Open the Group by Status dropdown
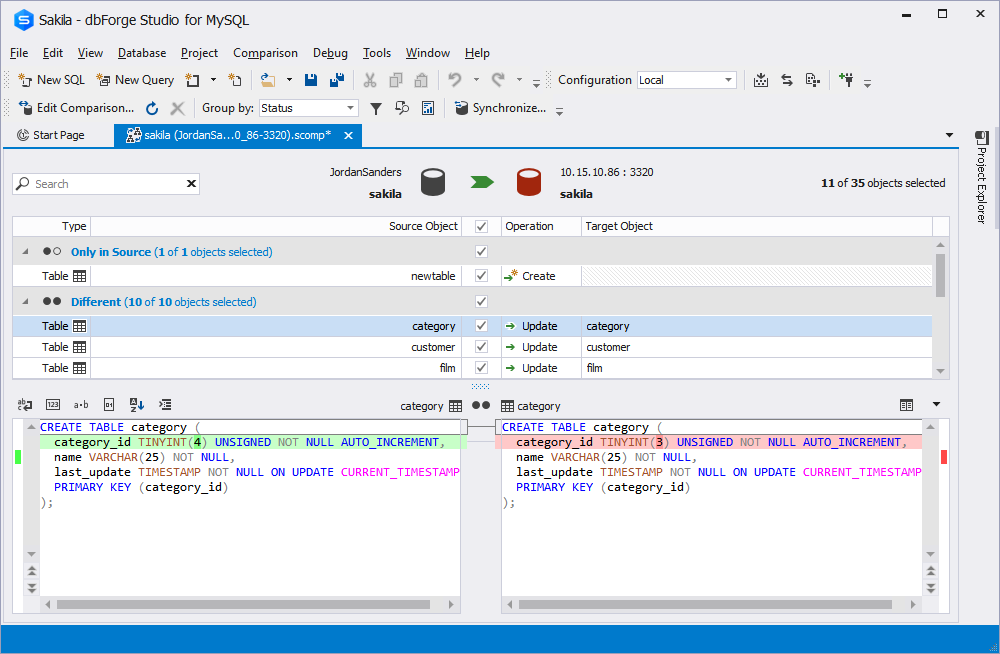 (309, 108)
